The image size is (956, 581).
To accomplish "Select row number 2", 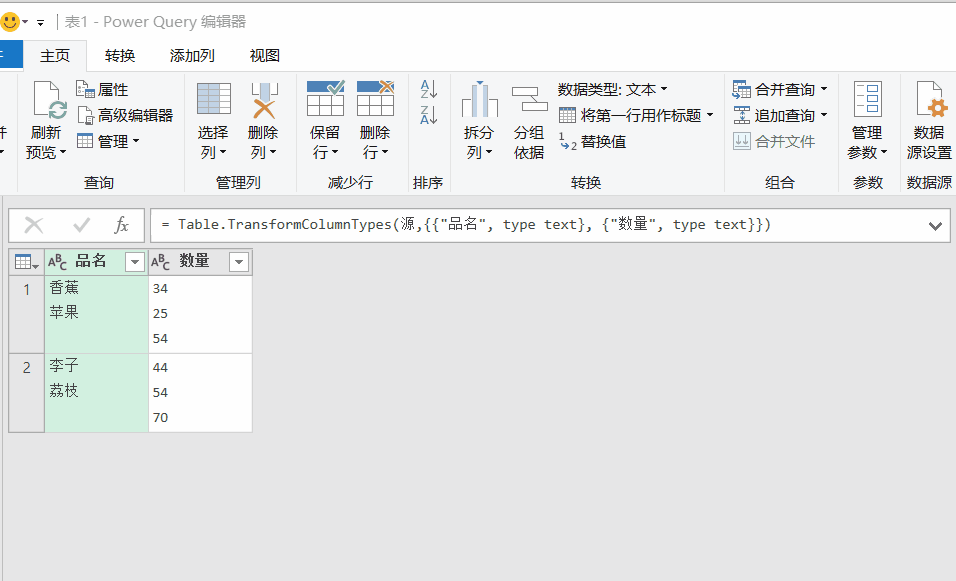I will pyautogui.click(x=27, y=393).
